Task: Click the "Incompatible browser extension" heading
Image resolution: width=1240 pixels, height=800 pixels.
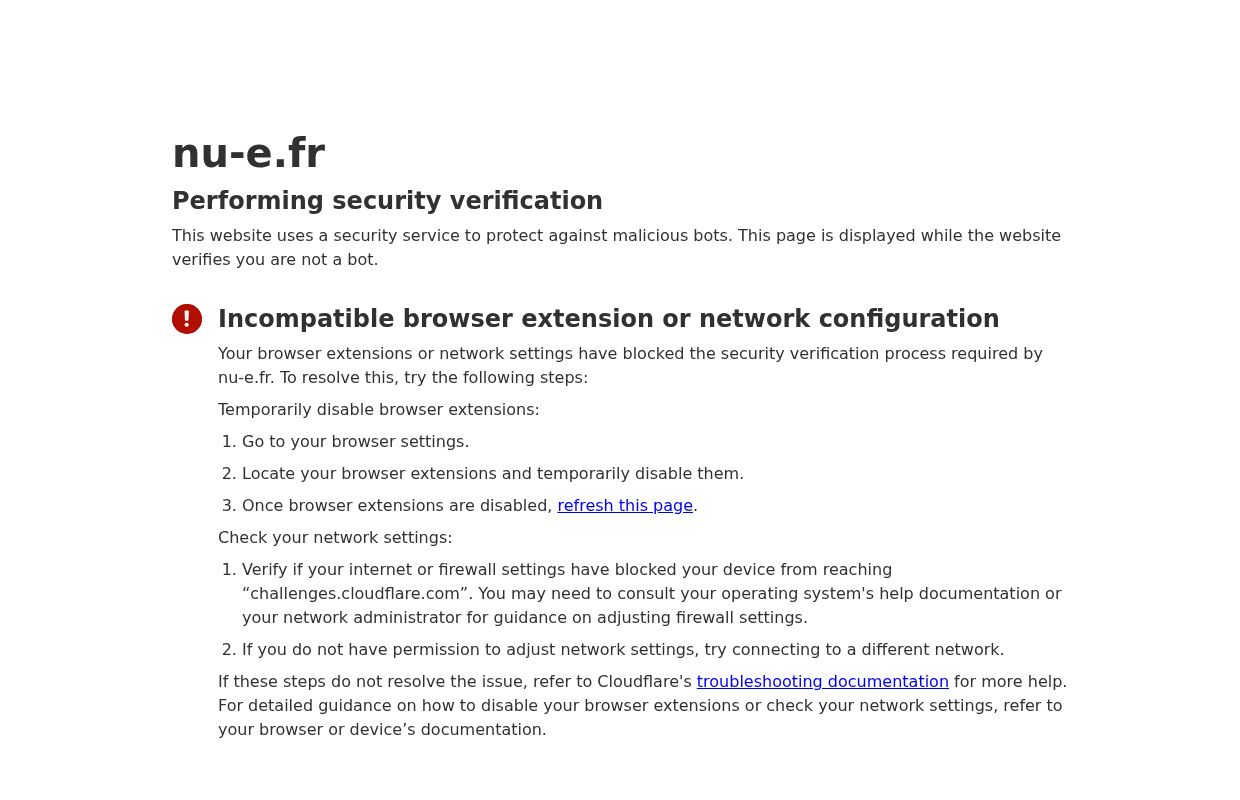Action: tap(608, 319)
